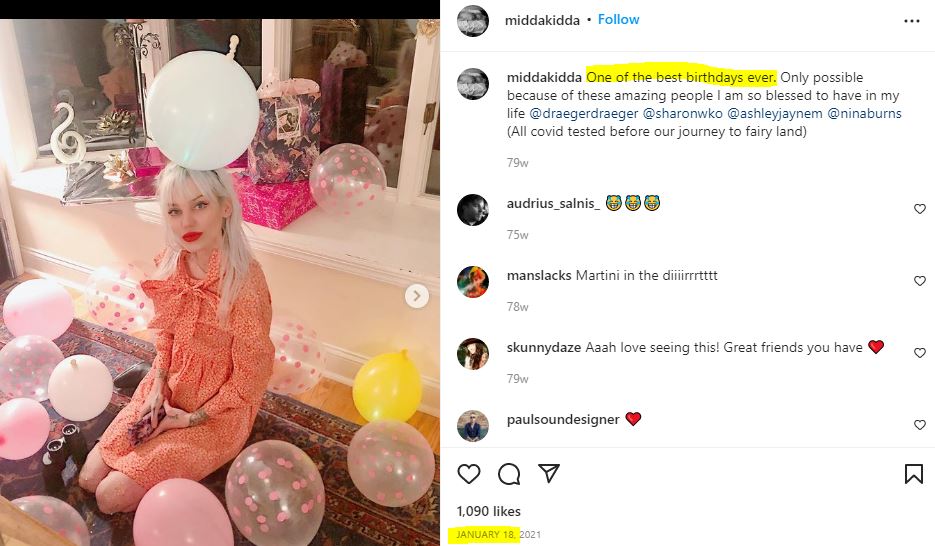The height and width of the screenshot is (546, 935).
Task: Like manslacks comment heart
Action: click(920, 281)
